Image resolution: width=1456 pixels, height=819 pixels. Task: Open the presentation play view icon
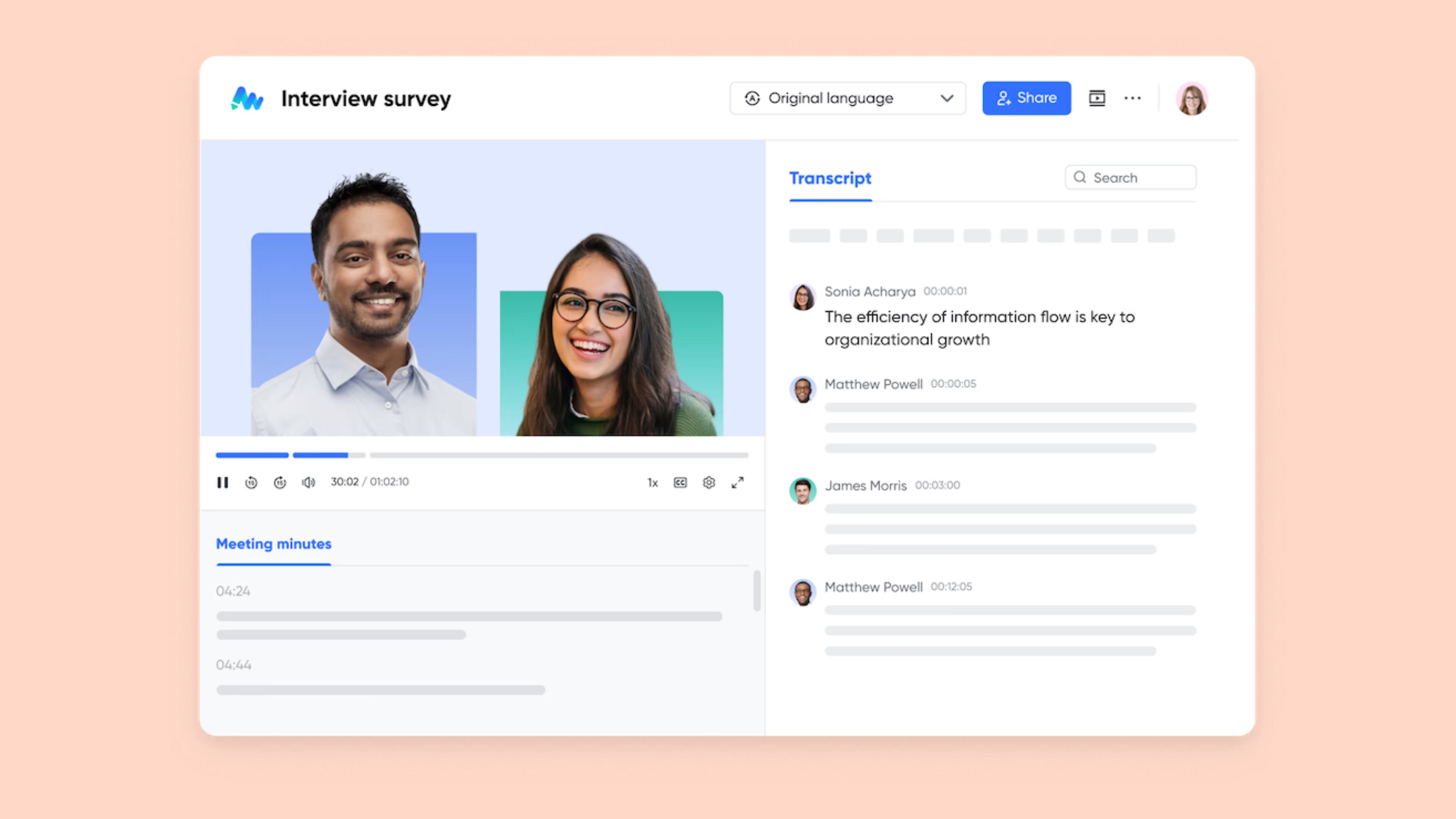pos(1097,98)
